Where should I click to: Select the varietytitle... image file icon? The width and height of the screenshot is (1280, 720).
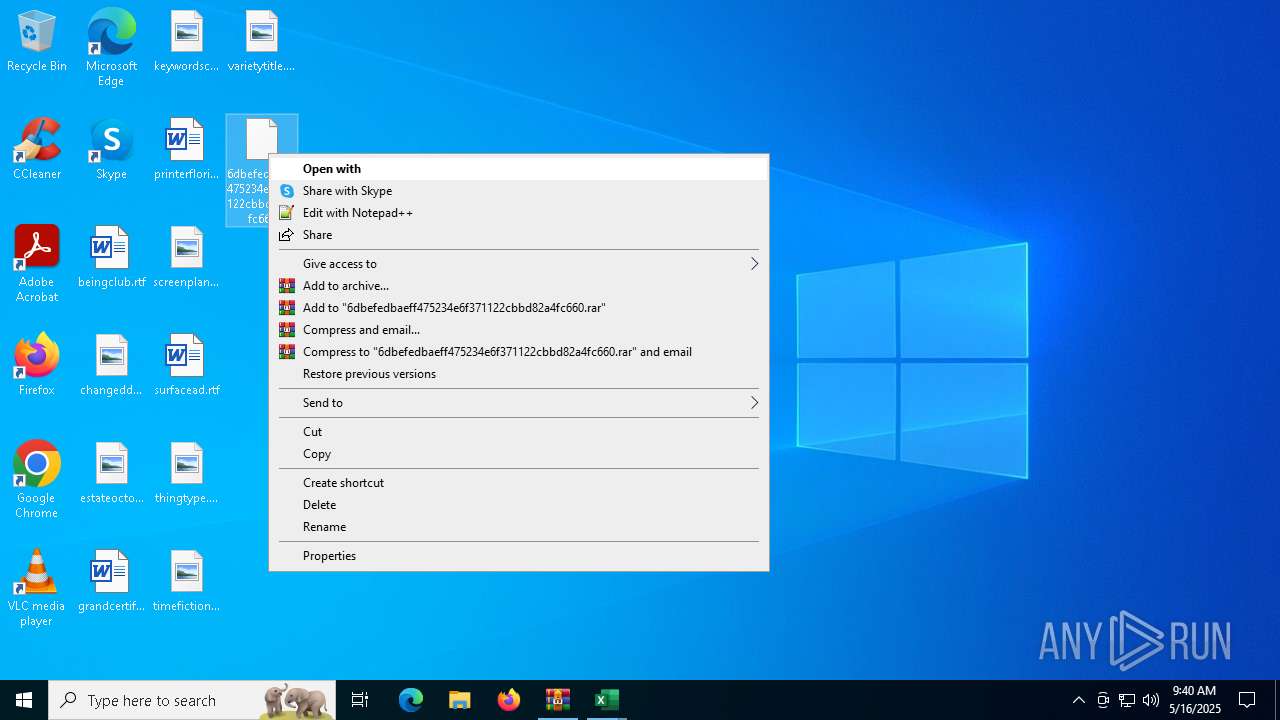(x=261, y=42)
